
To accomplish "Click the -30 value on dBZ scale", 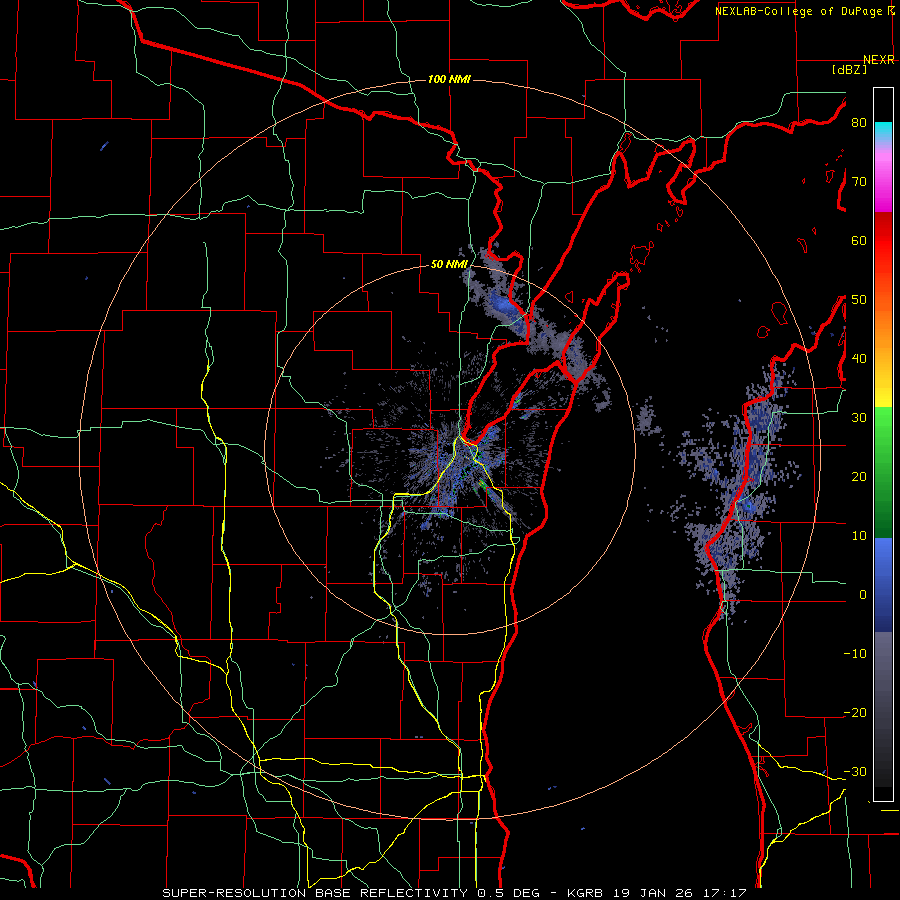I will (855, 771).
